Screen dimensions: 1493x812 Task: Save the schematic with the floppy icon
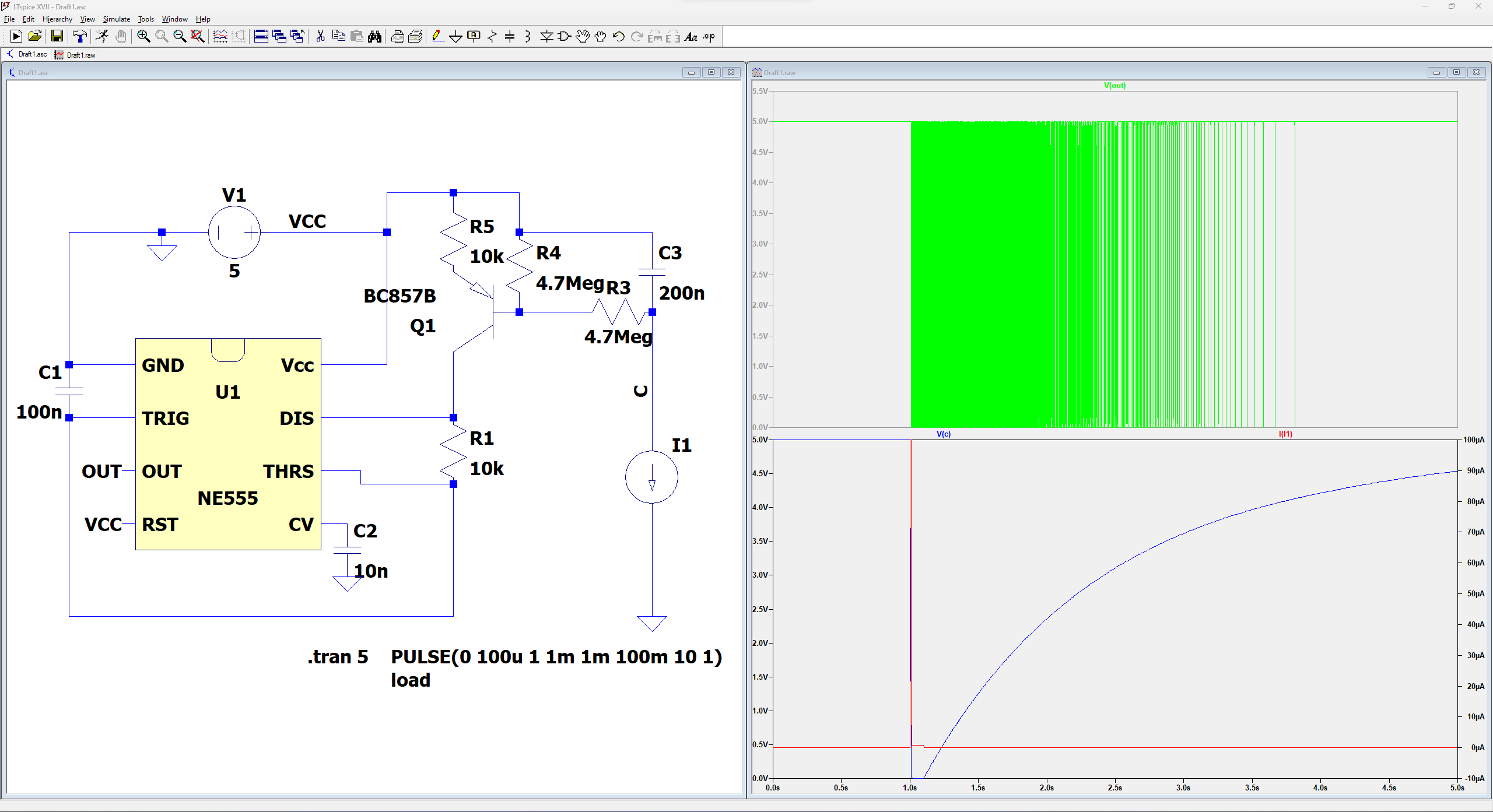(57, 36)
